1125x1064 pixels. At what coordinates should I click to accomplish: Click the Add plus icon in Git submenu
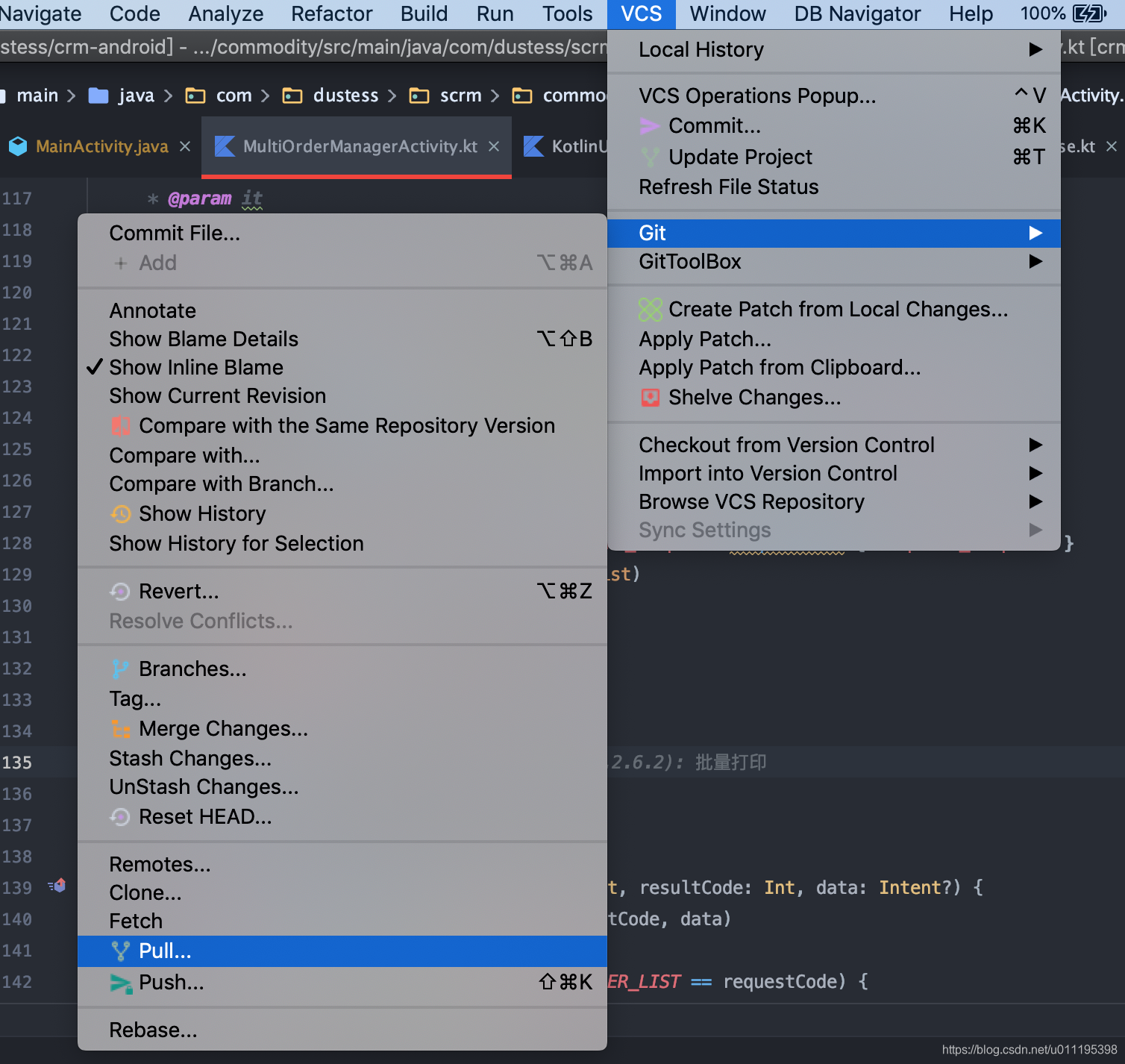pyautogui.click(x=121, y=263)
